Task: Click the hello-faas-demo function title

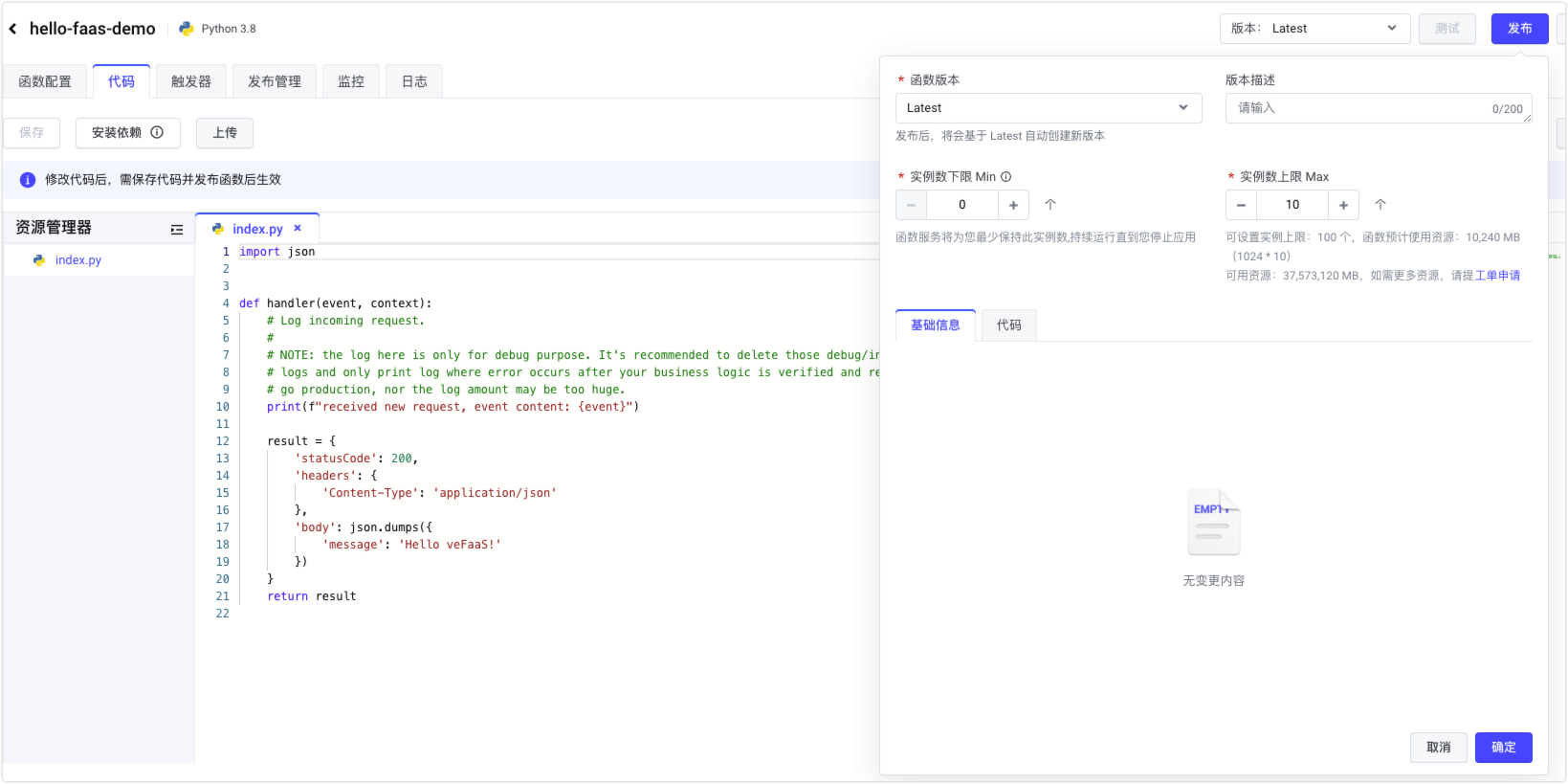Action: (x=93, y=29)
